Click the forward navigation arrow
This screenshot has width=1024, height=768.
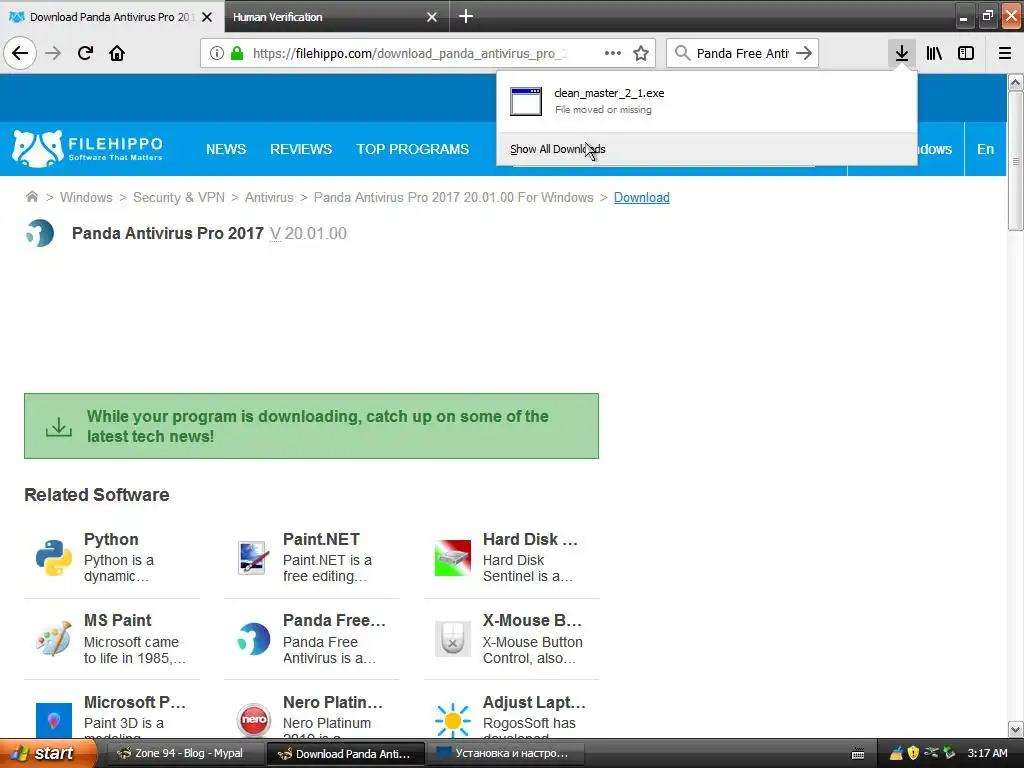(53, 53)
